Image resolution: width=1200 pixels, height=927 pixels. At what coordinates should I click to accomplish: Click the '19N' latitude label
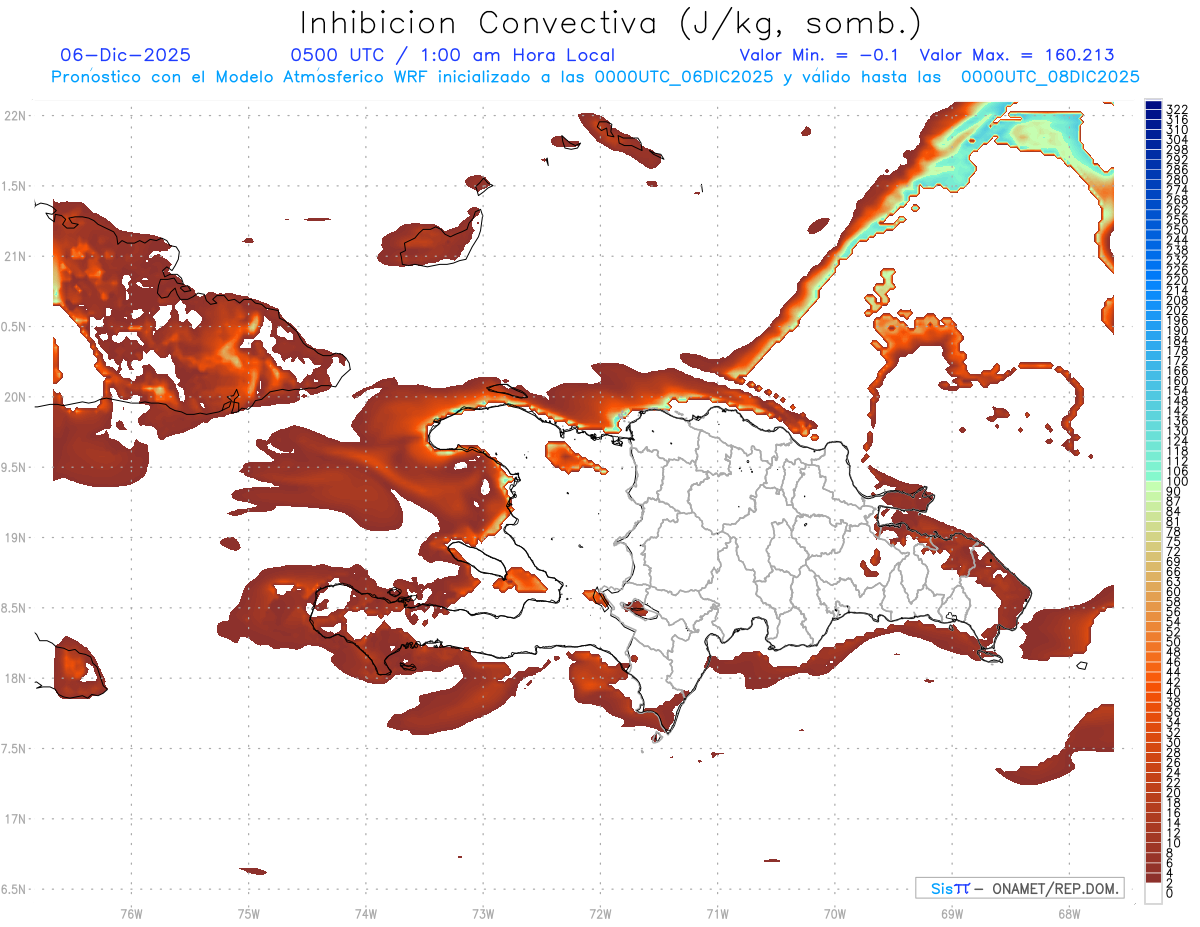[x=15, y=538]
